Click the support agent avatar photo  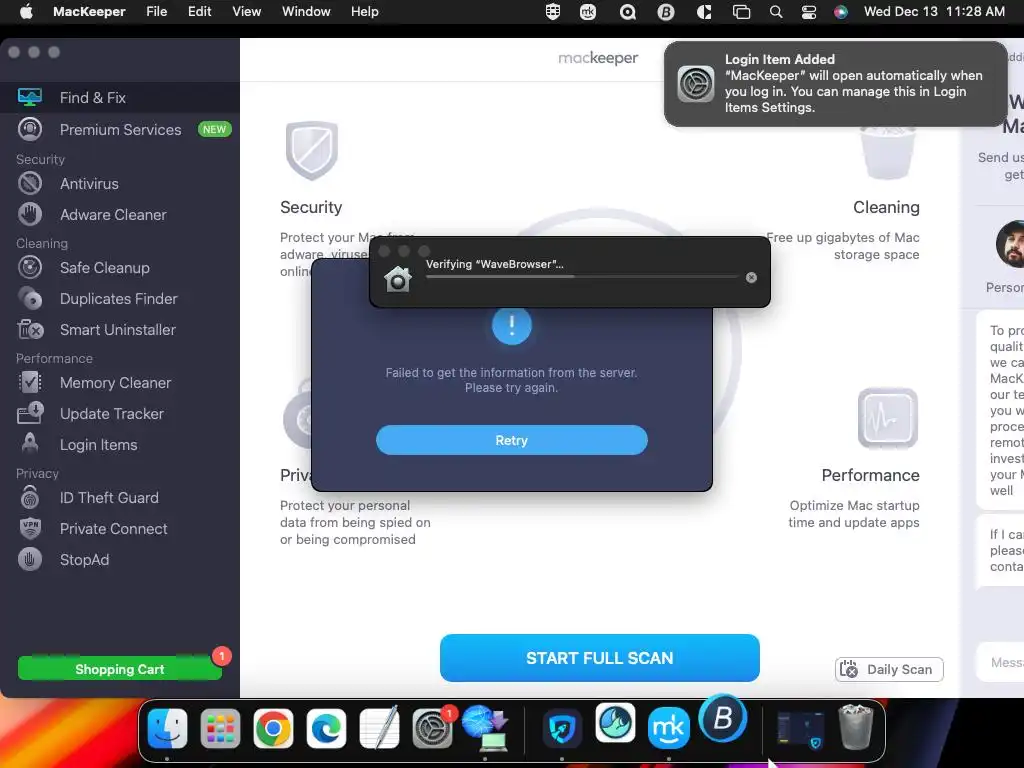[1010, 244]
